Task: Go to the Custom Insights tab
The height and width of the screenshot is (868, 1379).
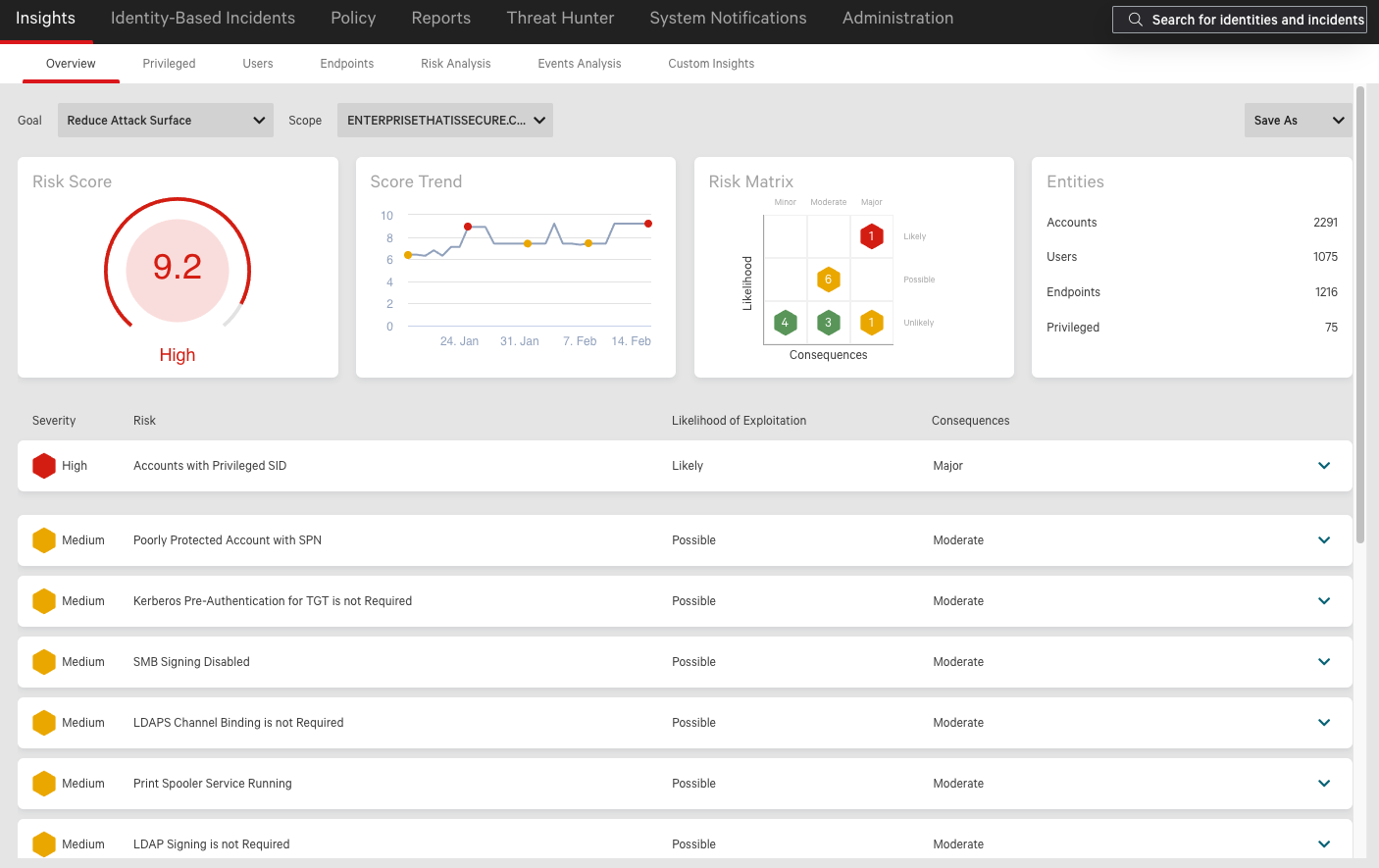Action: click(x=711, y=64)
